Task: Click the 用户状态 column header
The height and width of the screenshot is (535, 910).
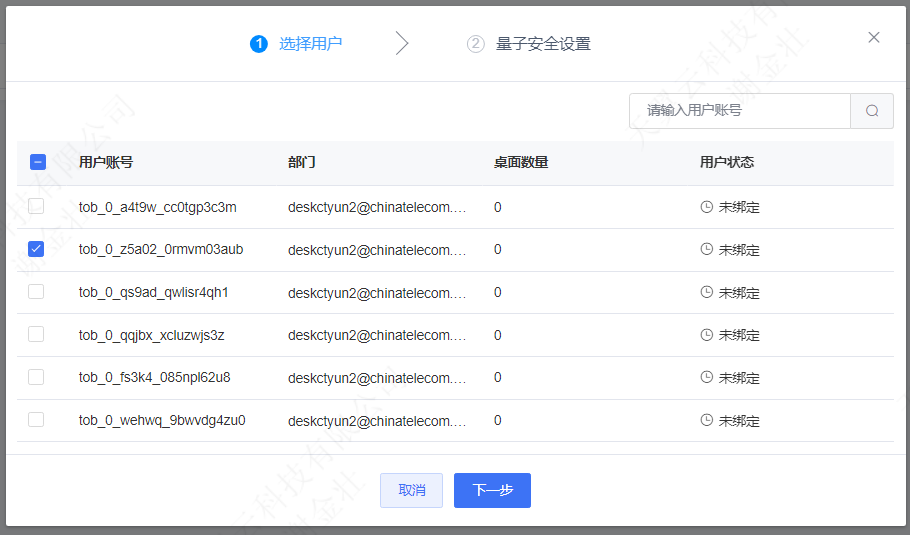Action: [x=727, y=162]
